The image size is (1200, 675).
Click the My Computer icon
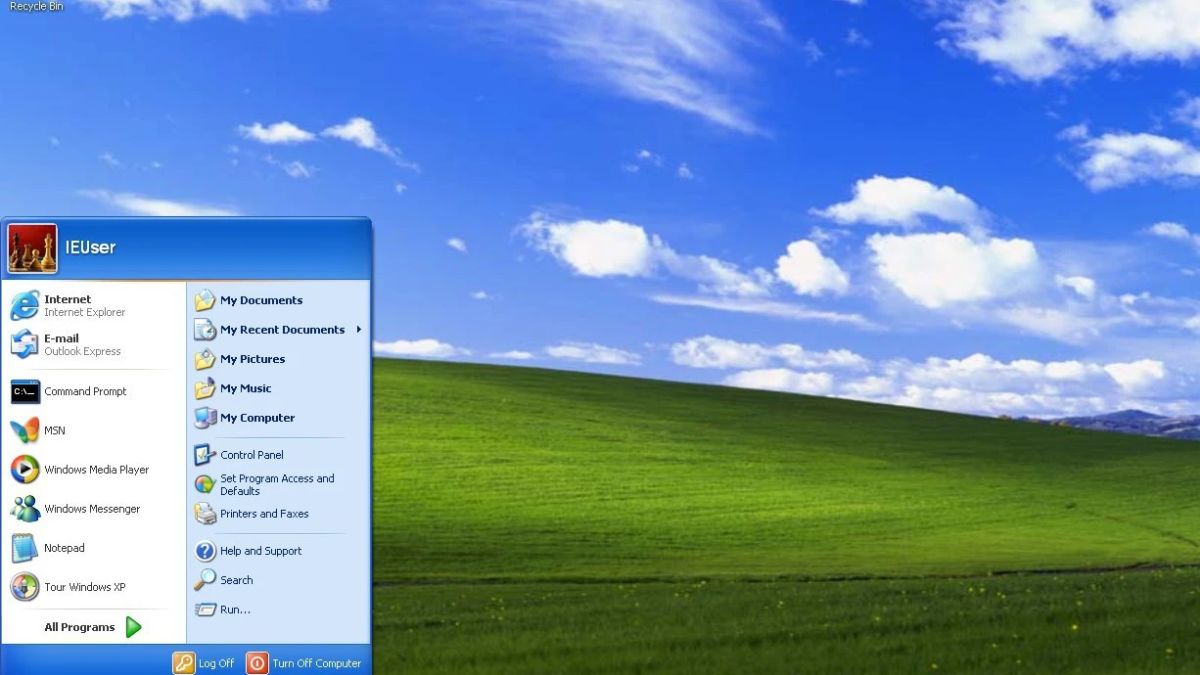(205, 418)
